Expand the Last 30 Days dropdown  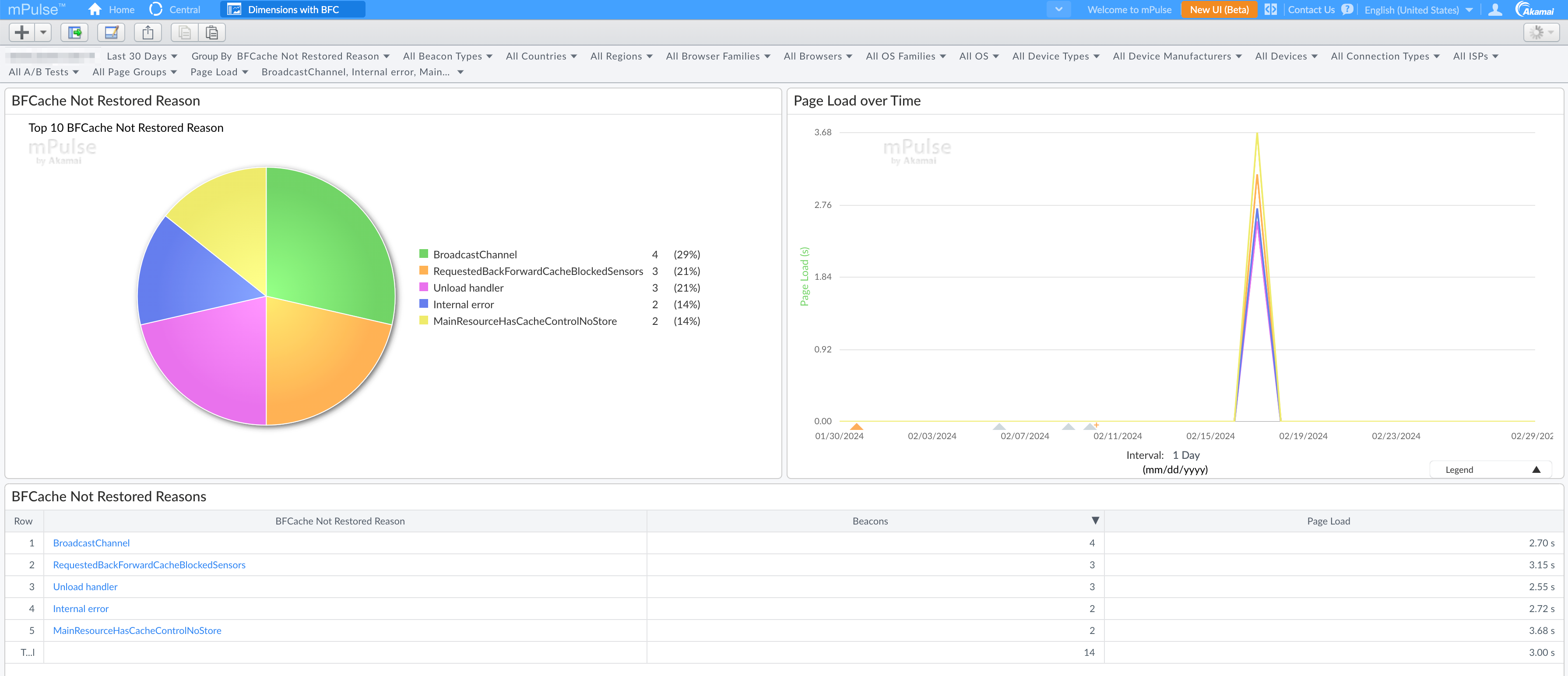tap(142, 56)
